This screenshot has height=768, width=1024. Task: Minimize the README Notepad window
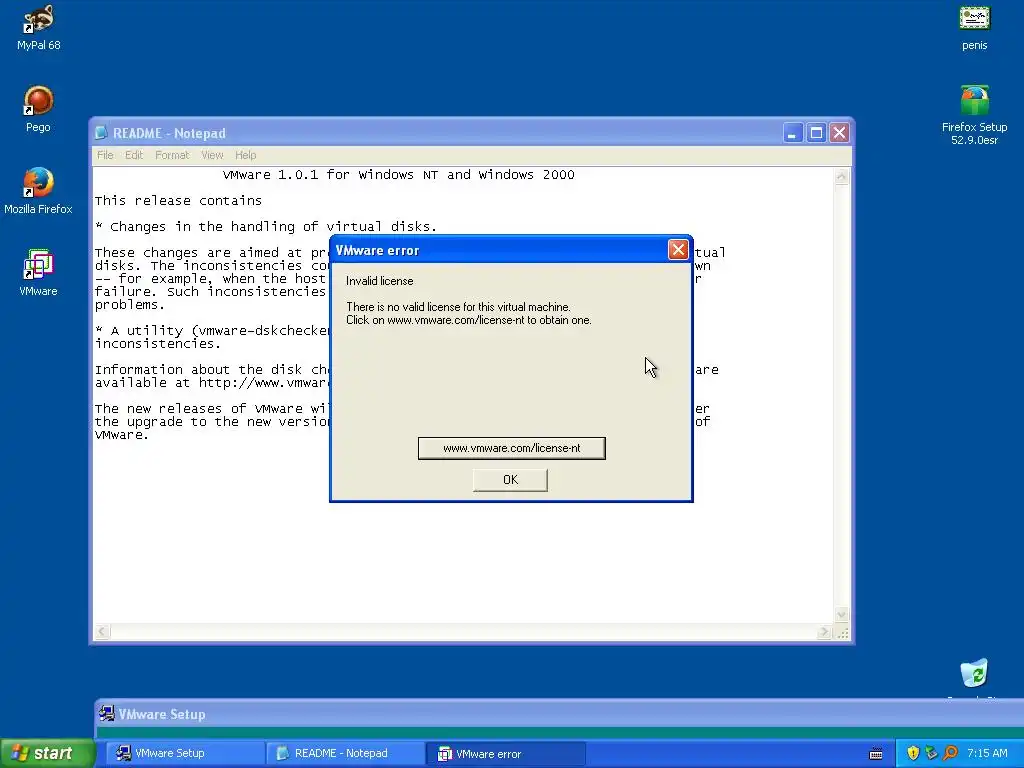792,133
